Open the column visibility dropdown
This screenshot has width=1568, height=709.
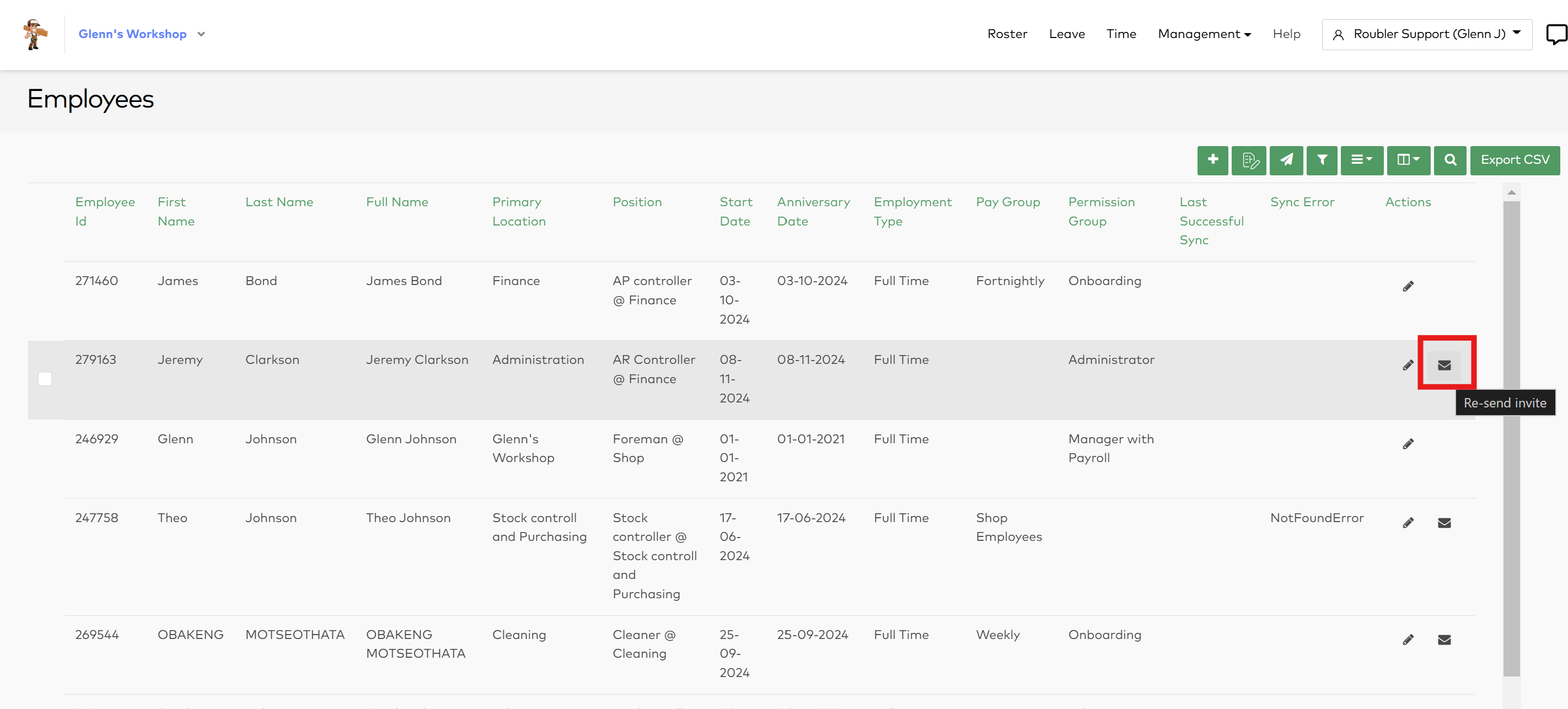(1408, 160)
